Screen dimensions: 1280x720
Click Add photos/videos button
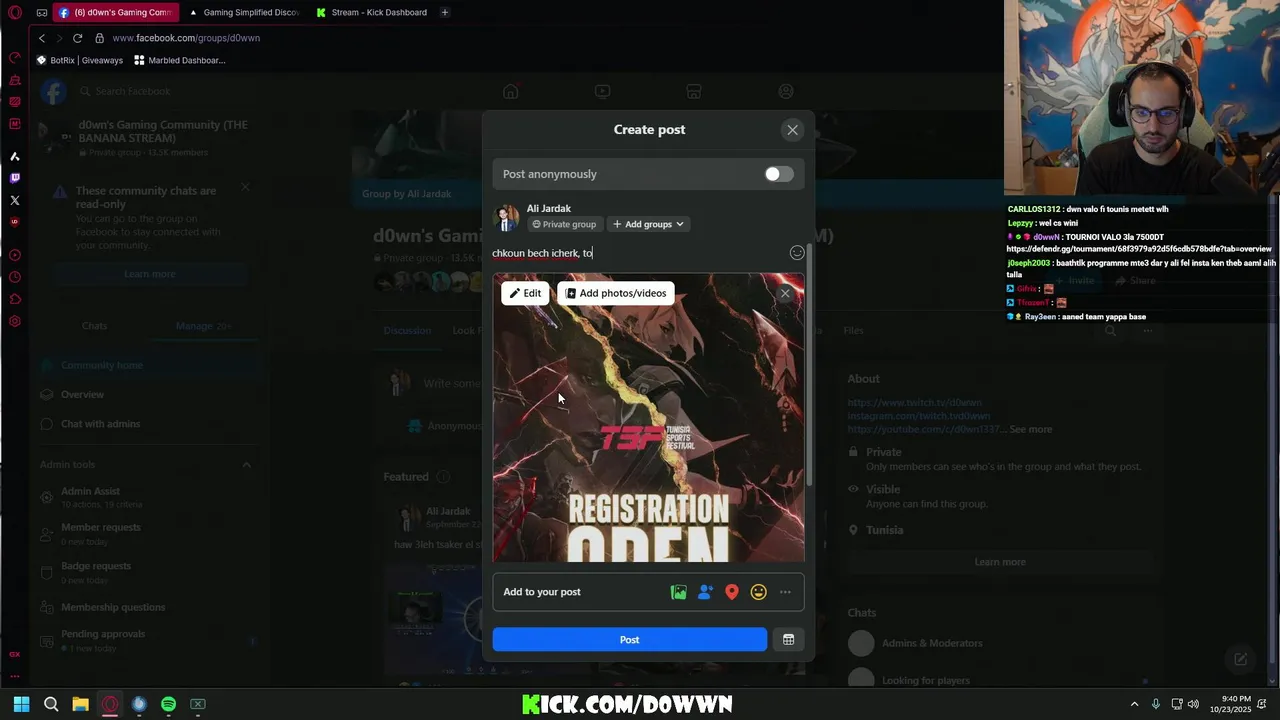pyautogui.click(x=616, y=293)
